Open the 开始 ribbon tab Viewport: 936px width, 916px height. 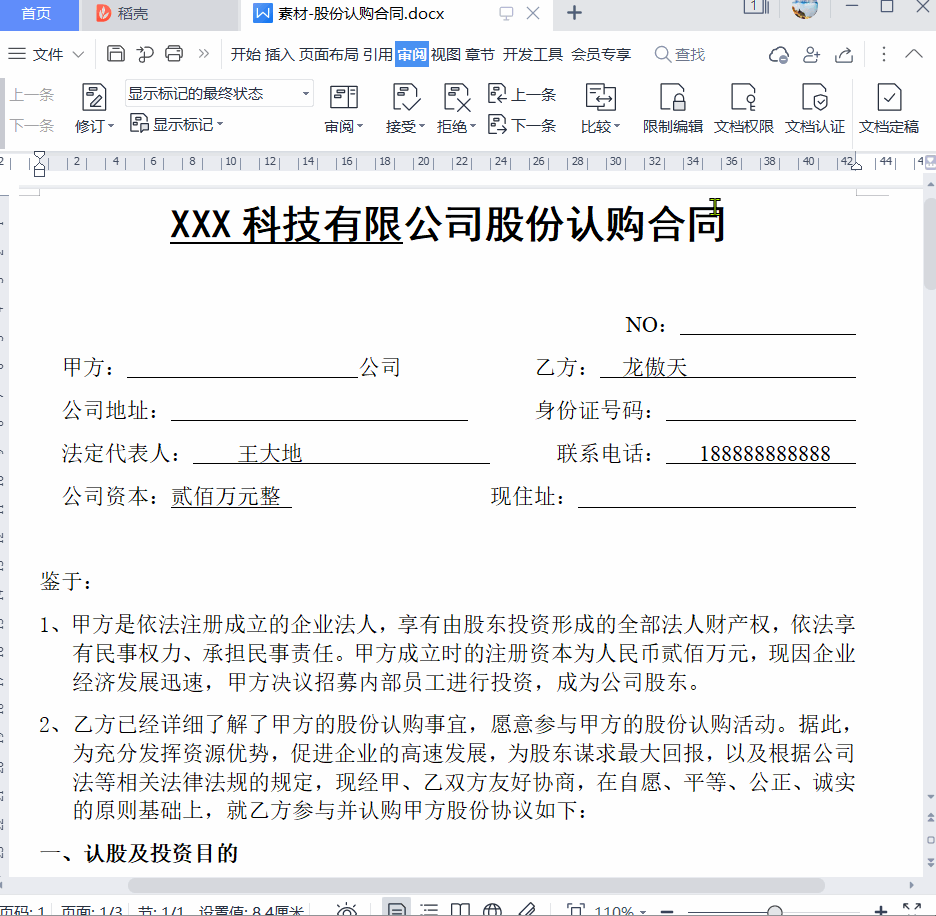(245, 54)
